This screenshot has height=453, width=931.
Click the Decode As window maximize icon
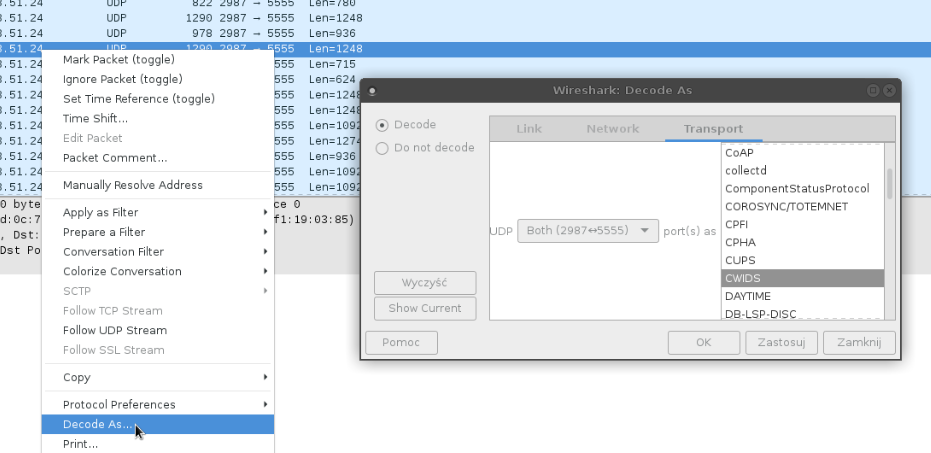(x=873, y=90)
